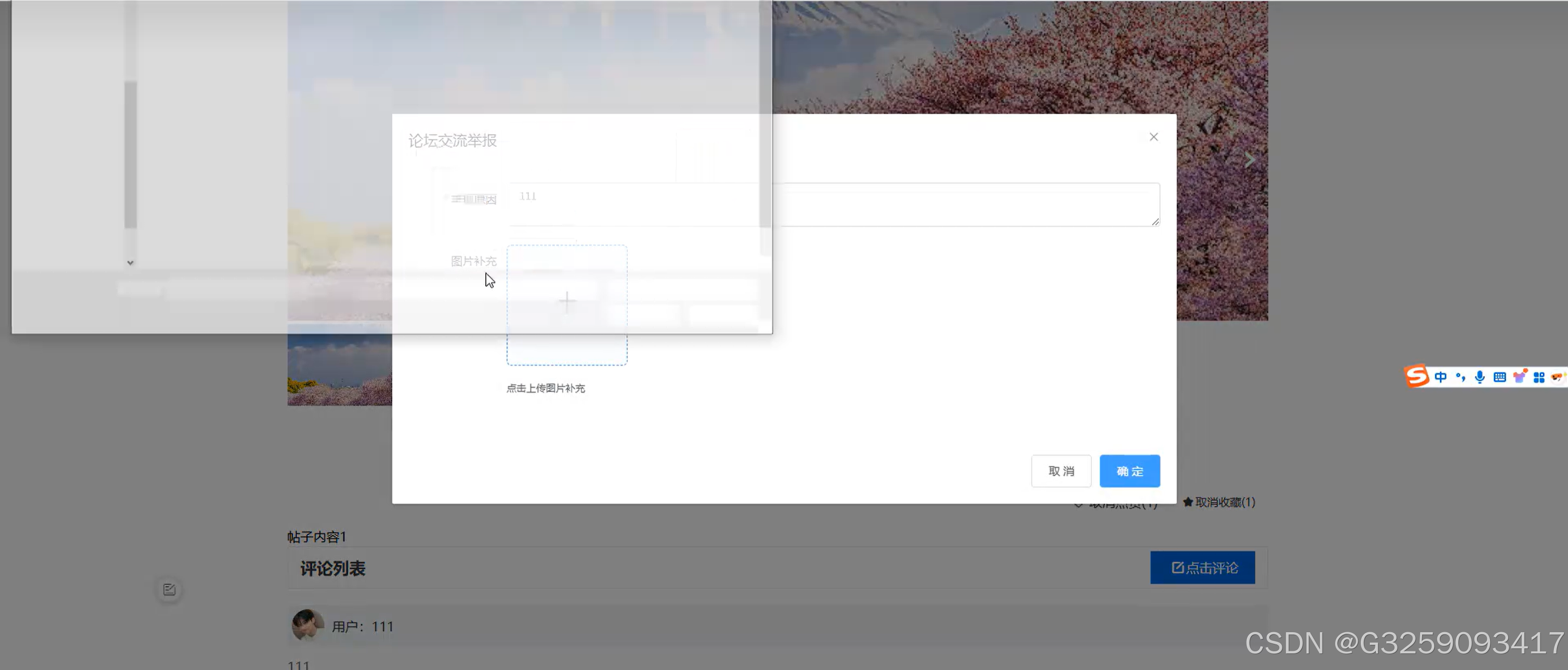This screenshot has width=1568, height=670.
Task: Click the floating edit note icon on the left
Action: click(169, 590)
